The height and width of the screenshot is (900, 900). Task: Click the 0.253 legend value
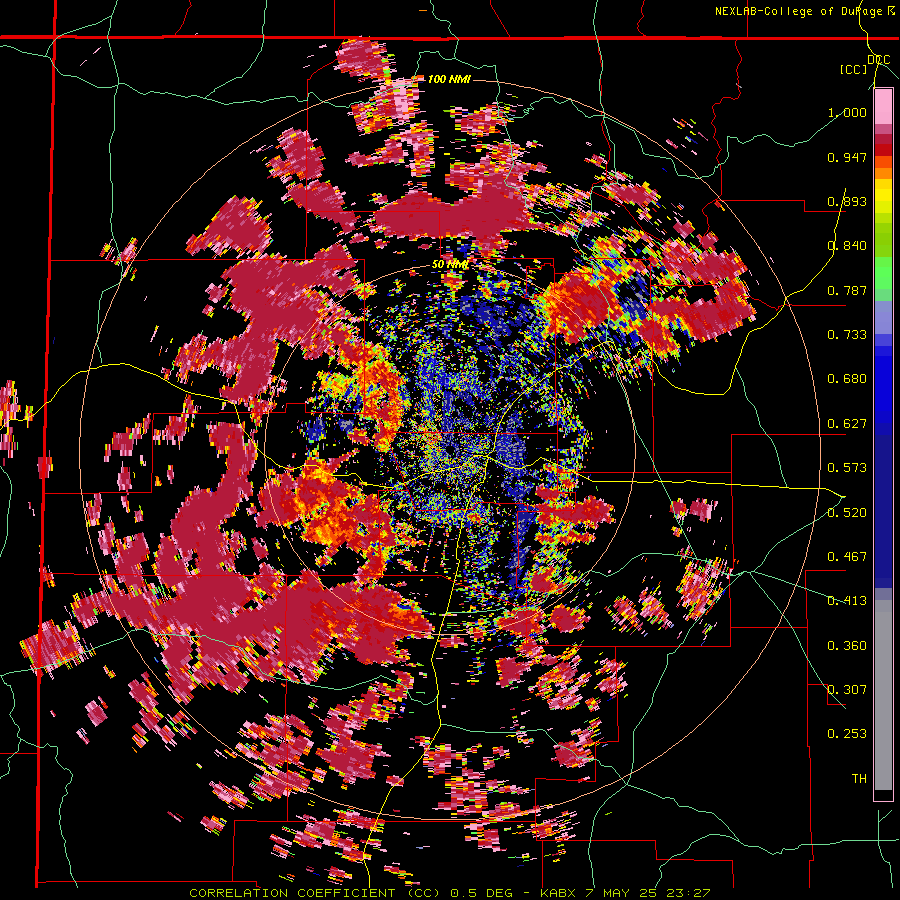coord(847,734)
